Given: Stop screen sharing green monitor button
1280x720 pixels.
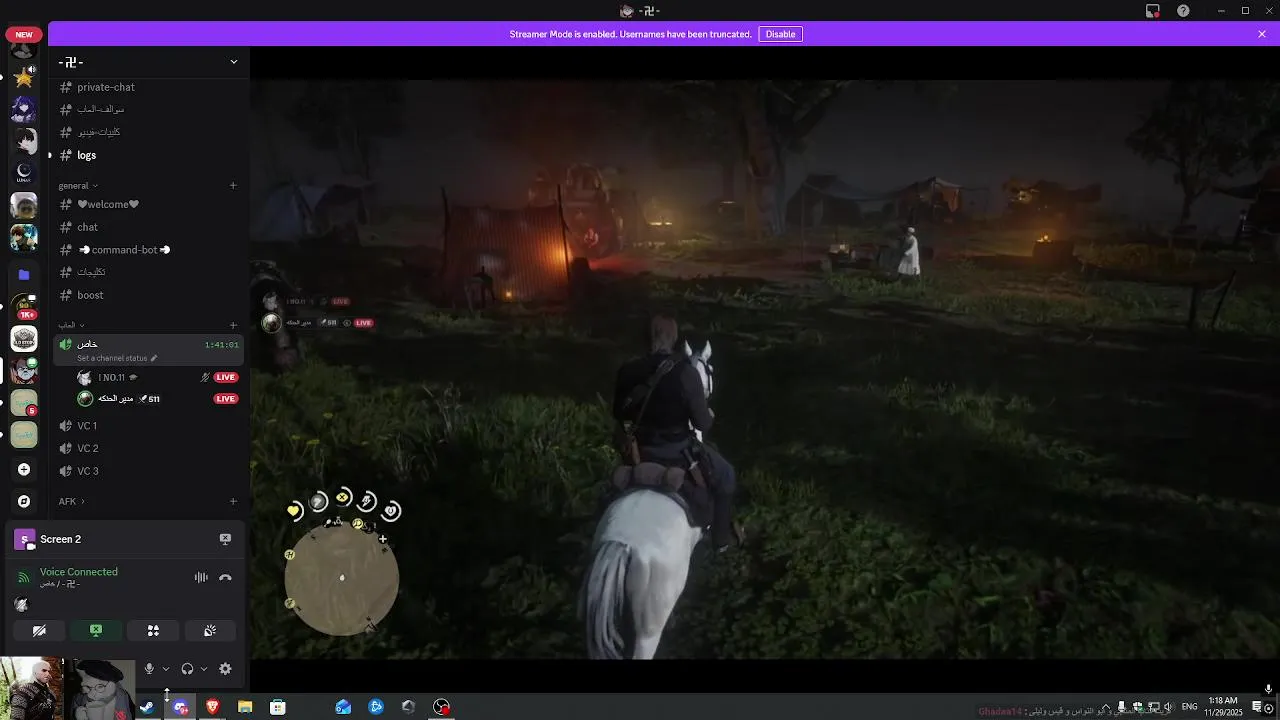Looking at the screenshot, I should point(96,630).
